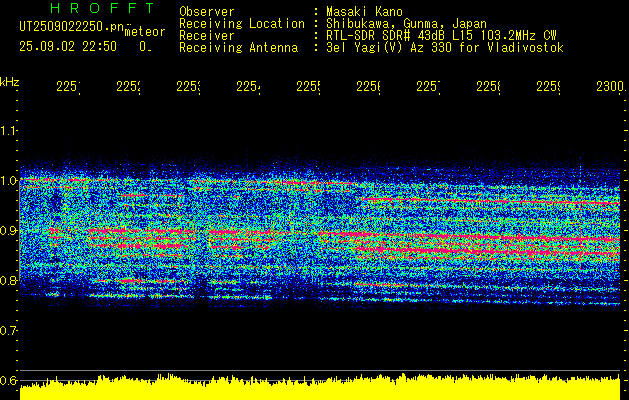Select observer name Masaki Kano

point(364,11)
